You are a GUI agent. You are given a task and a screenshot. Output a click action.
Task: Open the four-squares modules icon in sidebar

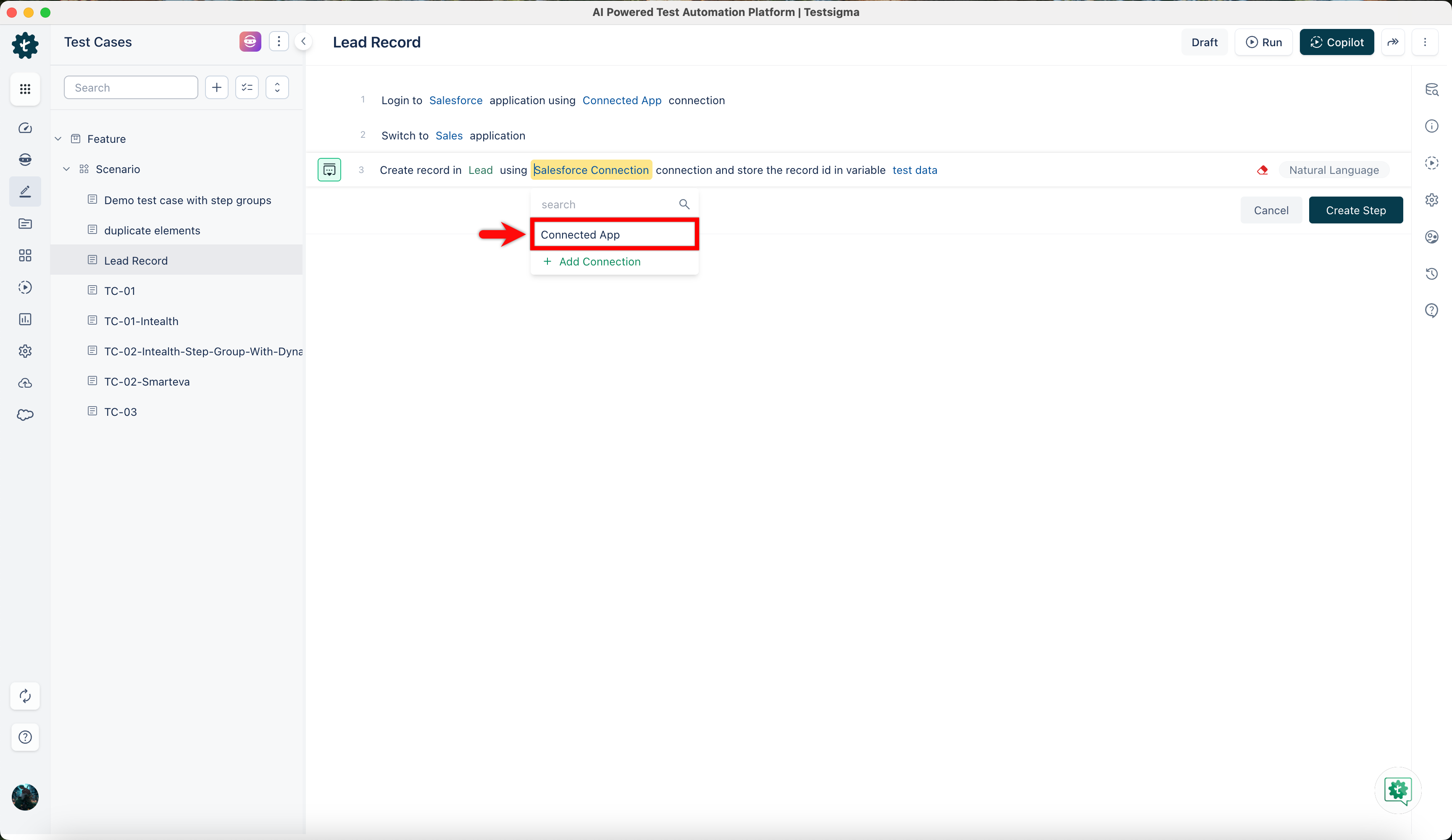pos(25,255)
